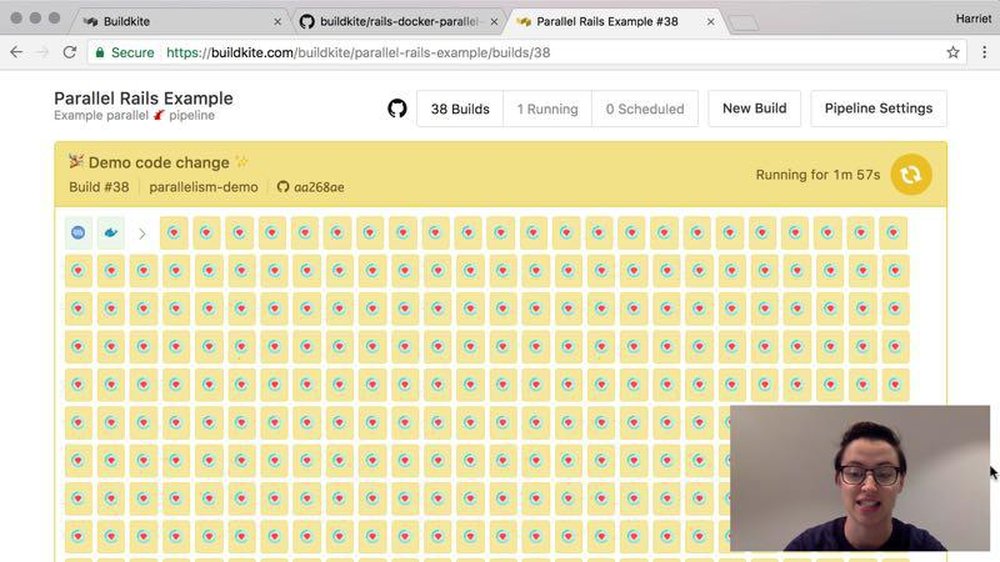Viewport: 1000px width, 562px height.
Task: Go back to the previous page
Action: [x=17, y=52]
